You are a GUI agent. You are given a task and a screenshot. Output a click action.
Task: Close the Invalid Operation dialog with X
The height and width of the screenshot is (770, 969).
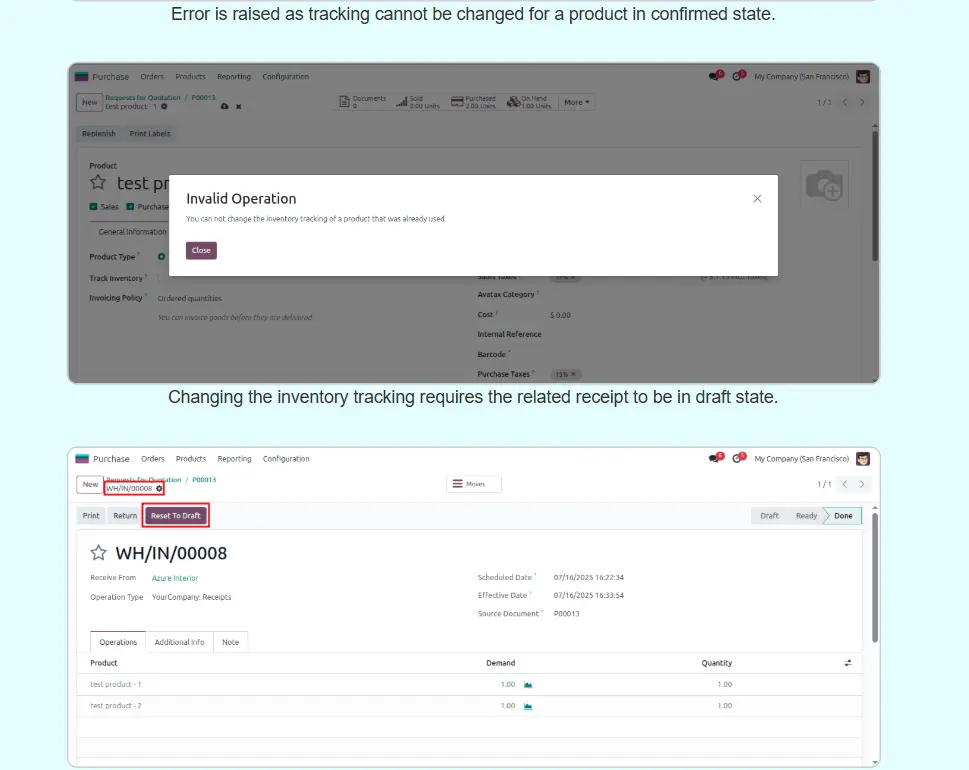coord(757,199)
